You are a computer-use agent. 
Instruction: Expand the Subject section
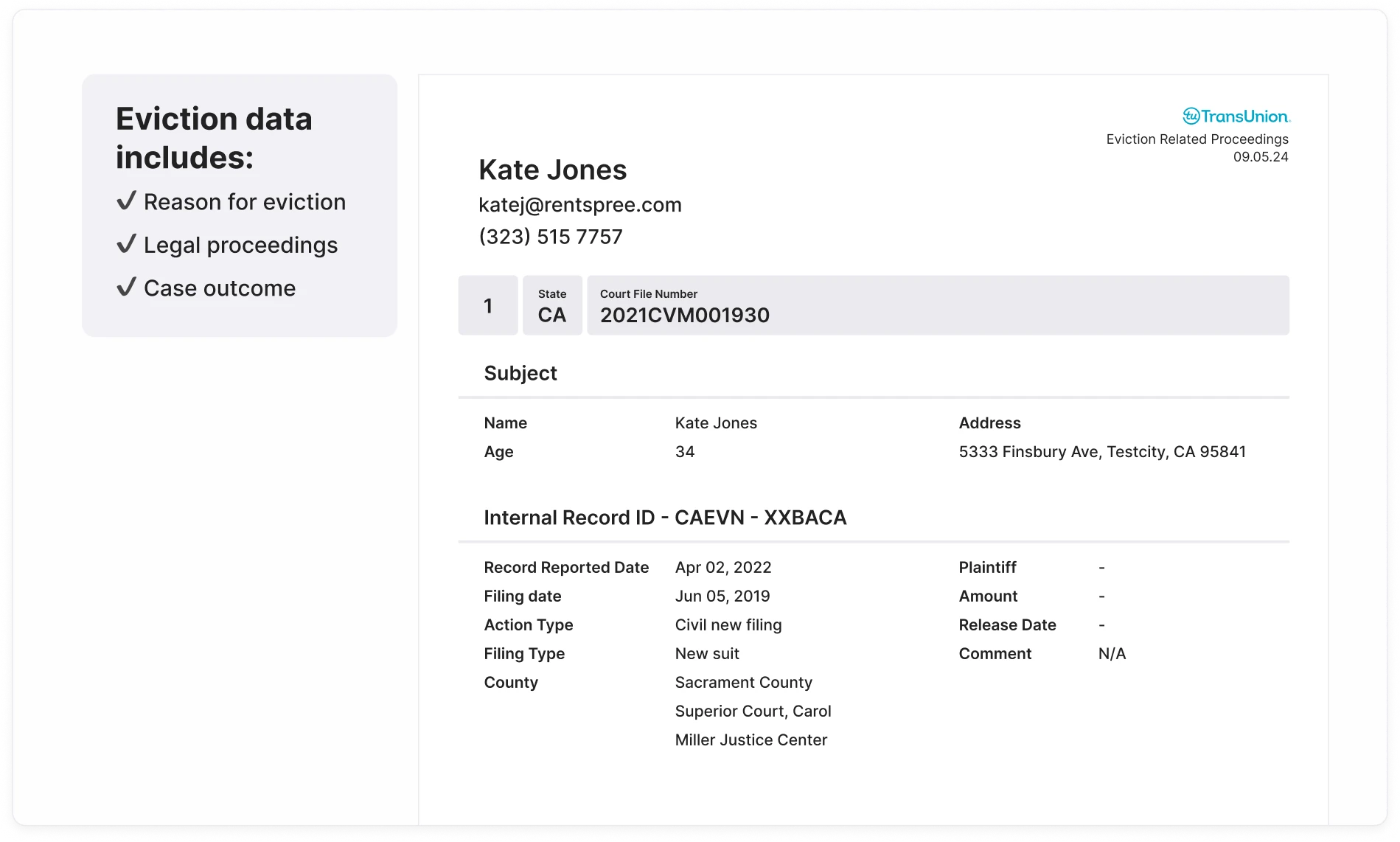click(x=520, y=372)
